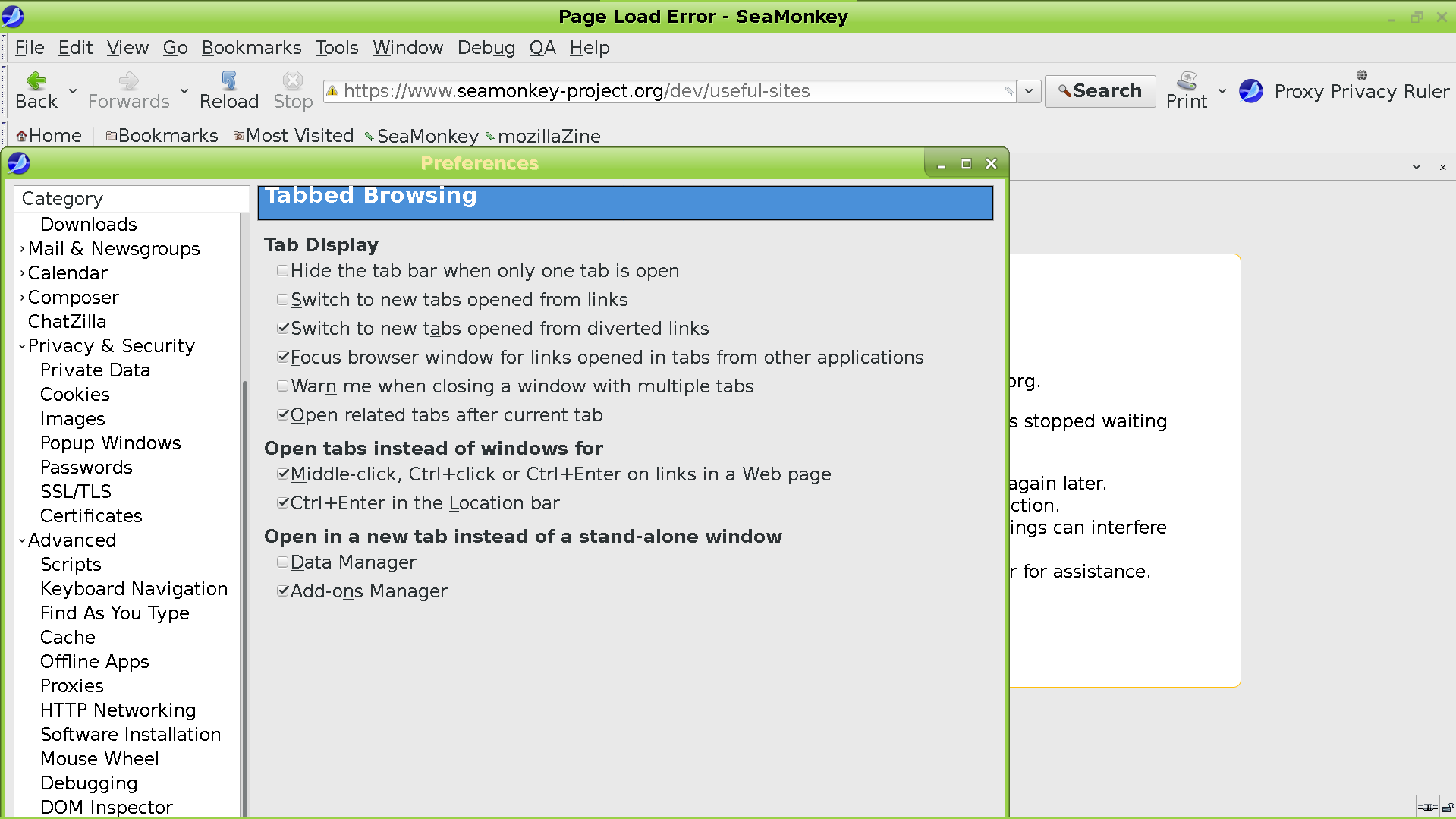The height and width of the screenshot is (819, 1456).
Task: Open the Debug menu
Action: coord(486,47)
